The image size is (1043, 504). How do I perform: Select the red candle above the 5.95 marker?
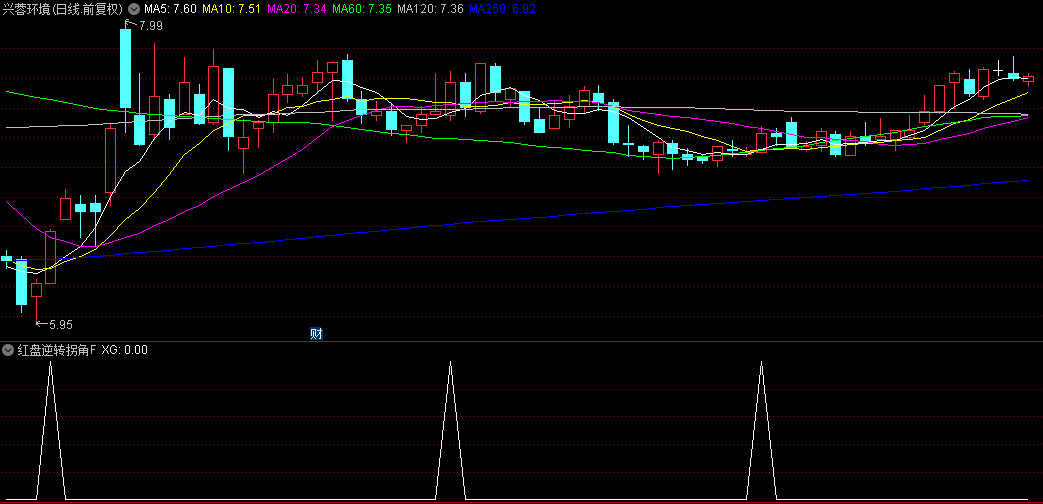36,290
